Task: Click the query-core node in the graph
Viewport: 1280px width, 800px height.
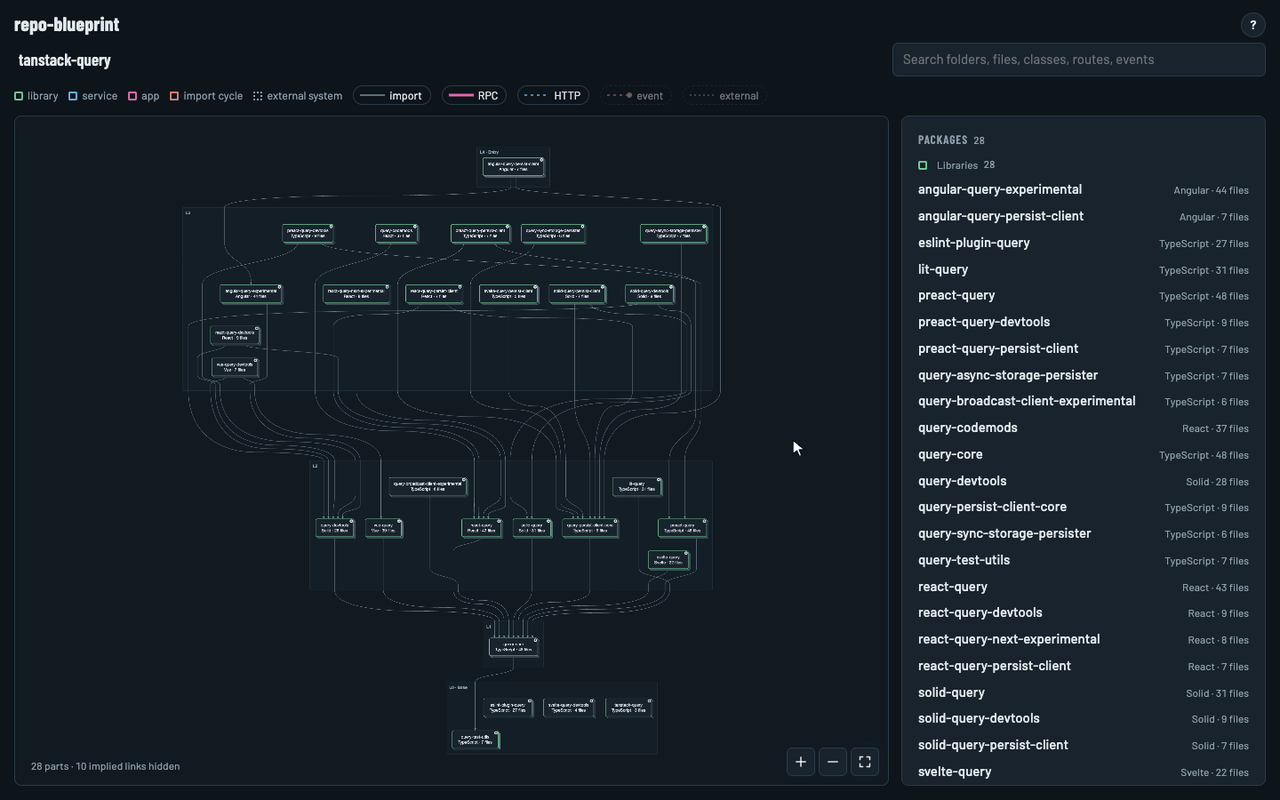Action: click(513, 647)
